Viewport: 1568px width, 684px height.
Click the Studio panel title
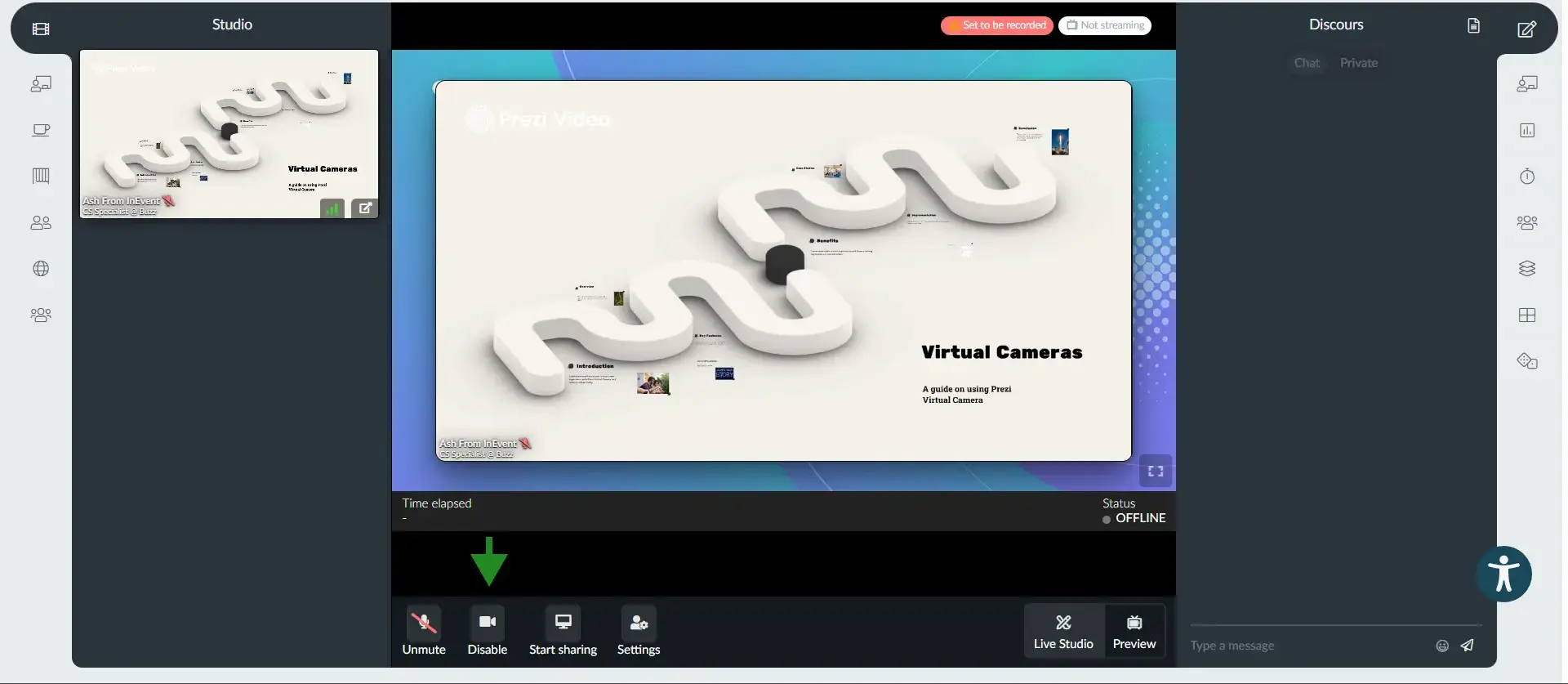(x=232, y=25)
